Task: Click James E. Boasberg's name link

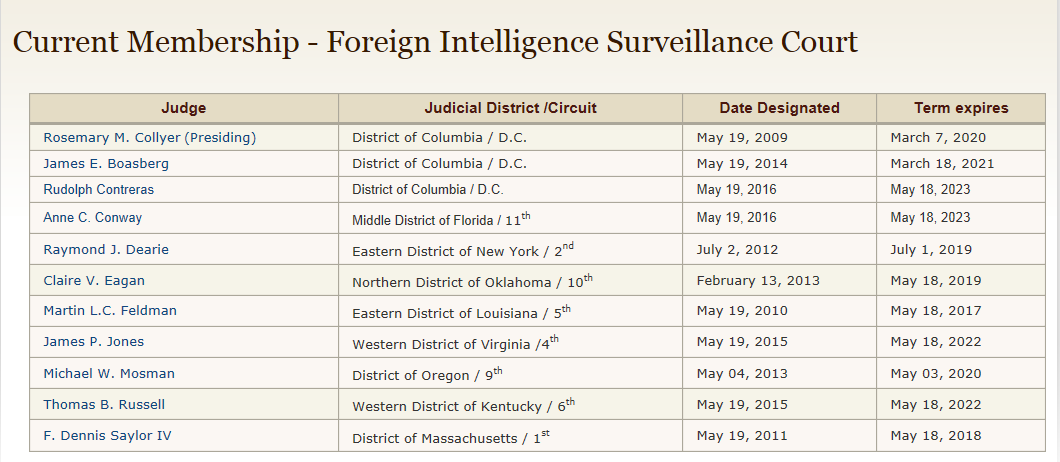Action: pyautogui.click(x=106, y=163)
